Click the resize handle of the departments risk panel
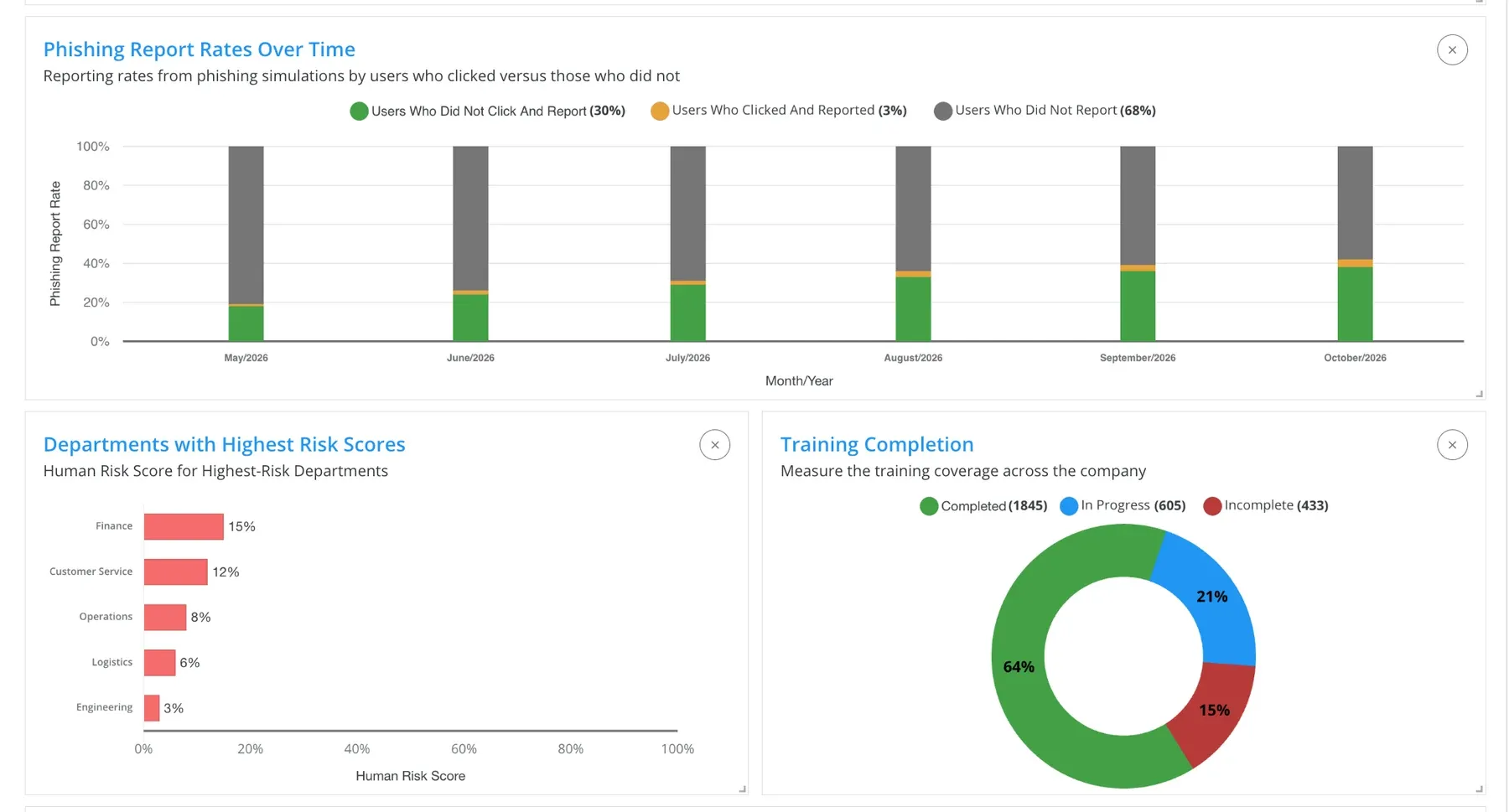This screenshot has height=812, width=1509. pos(742,789)
